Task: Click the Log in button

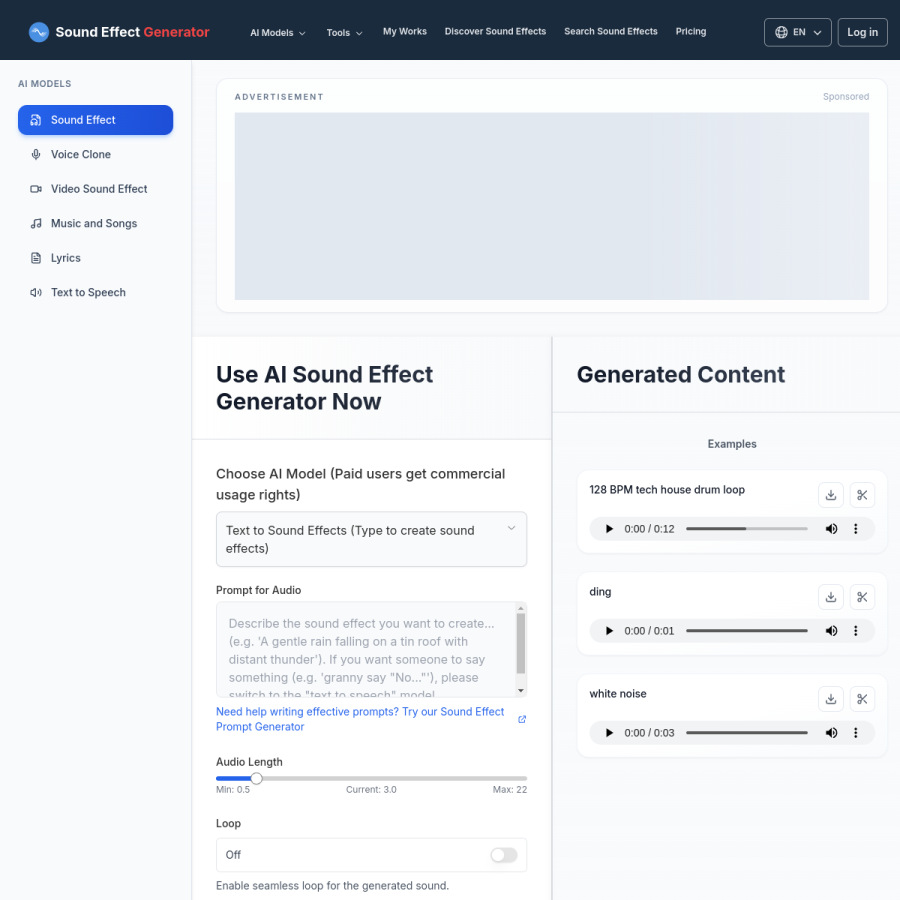Action: pyautogui.click(x=862, y=32)
